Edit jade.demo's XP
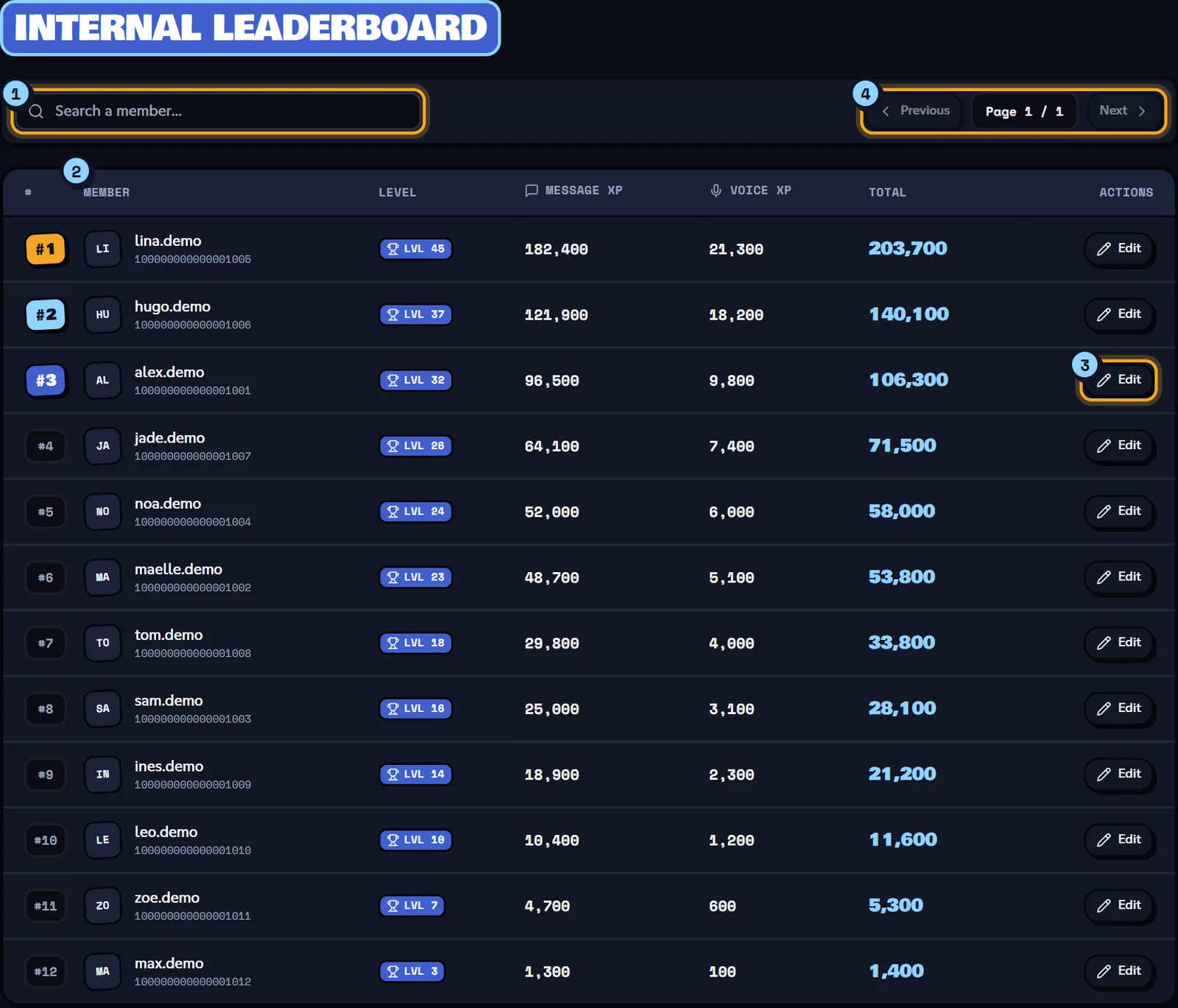The width and height of the screenshot is (1178, 1008). click(x=1119, y=445)
